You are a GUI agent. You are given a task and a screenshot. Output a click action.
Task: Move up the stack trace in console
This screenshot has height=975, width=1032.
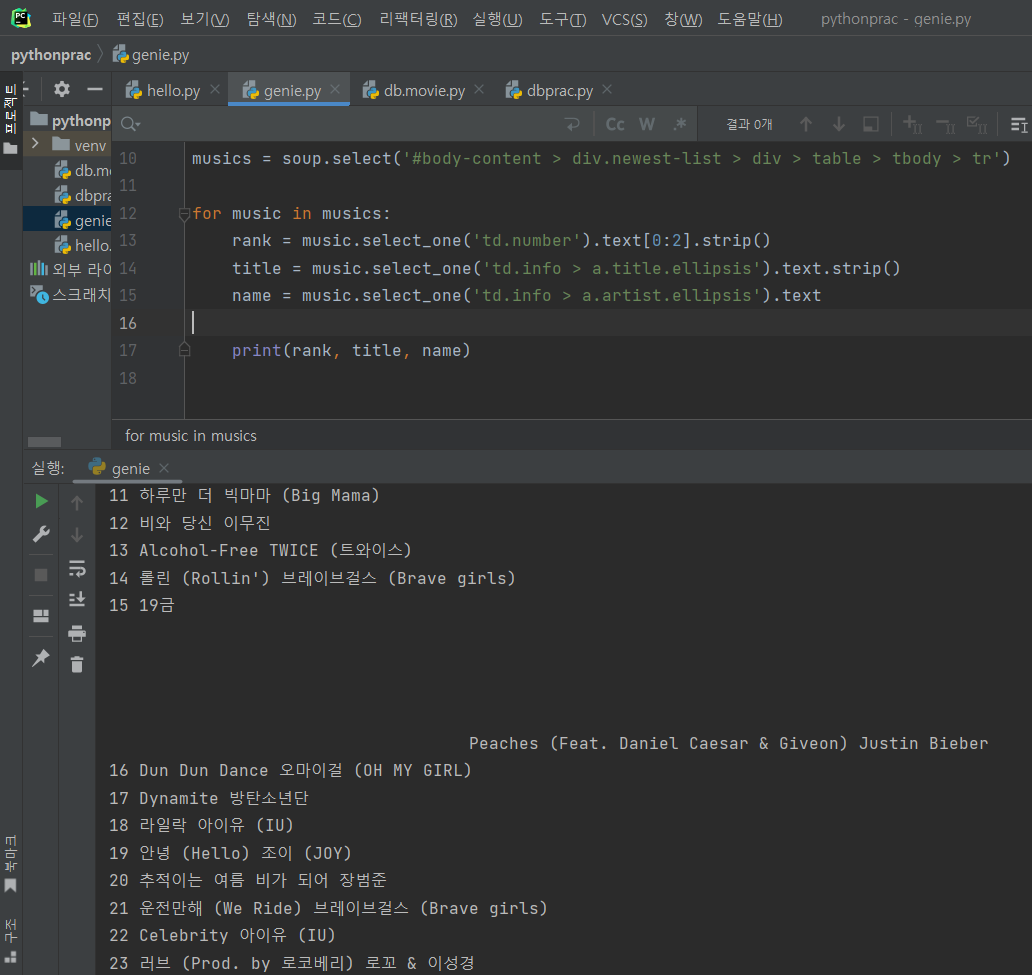click(77, 502)
